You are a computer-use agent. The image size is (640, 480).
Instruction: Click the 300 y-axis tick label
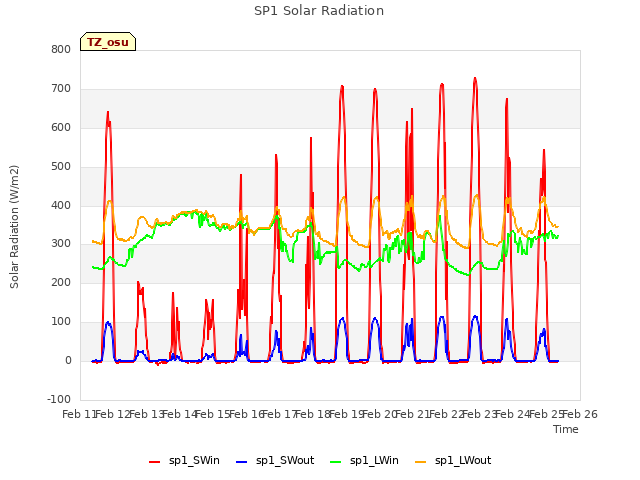pyautogui.click(x=61, y=244)
